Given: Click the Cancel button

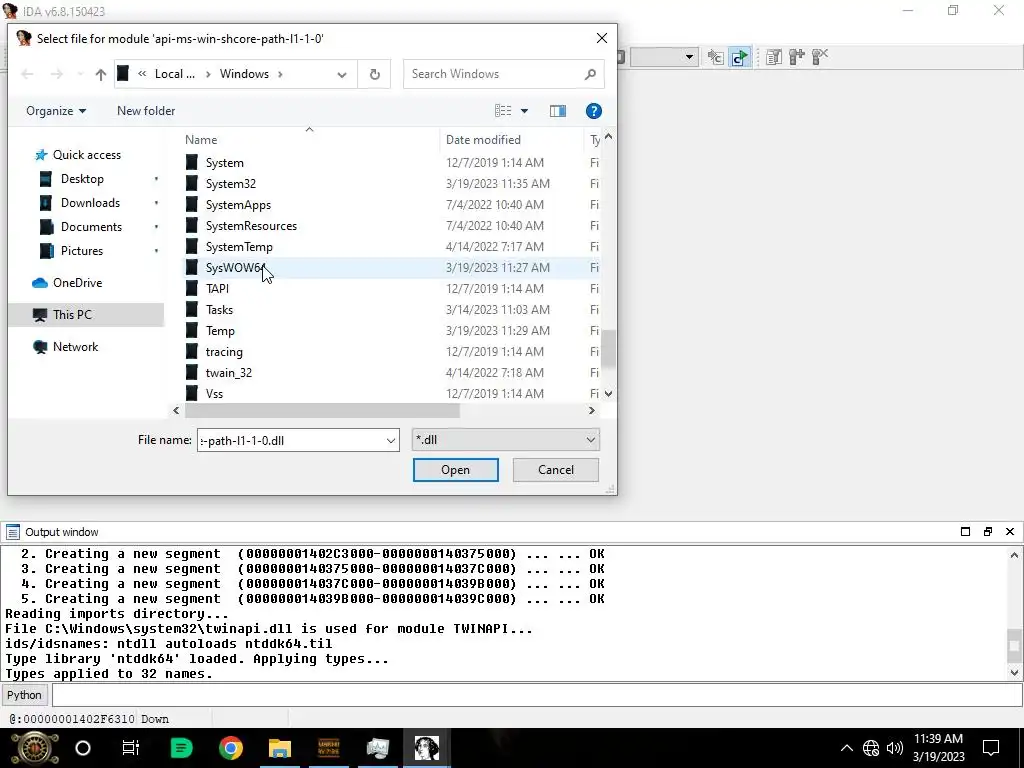Looking at the screenshot, I should [x=556, y=470].
